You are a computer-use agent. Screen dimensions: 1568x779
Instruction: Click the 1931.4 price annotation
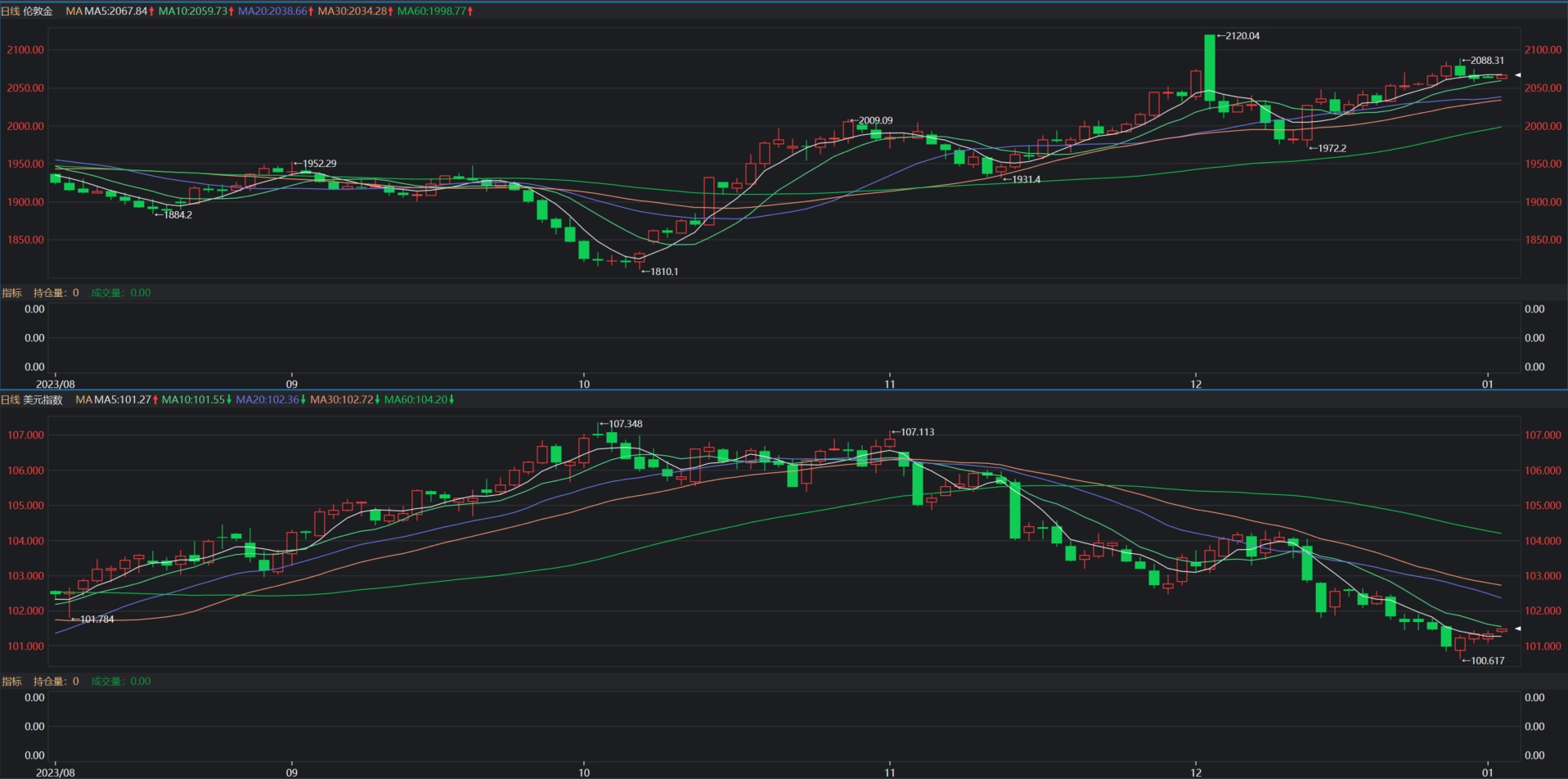[x=1022, y=179]
